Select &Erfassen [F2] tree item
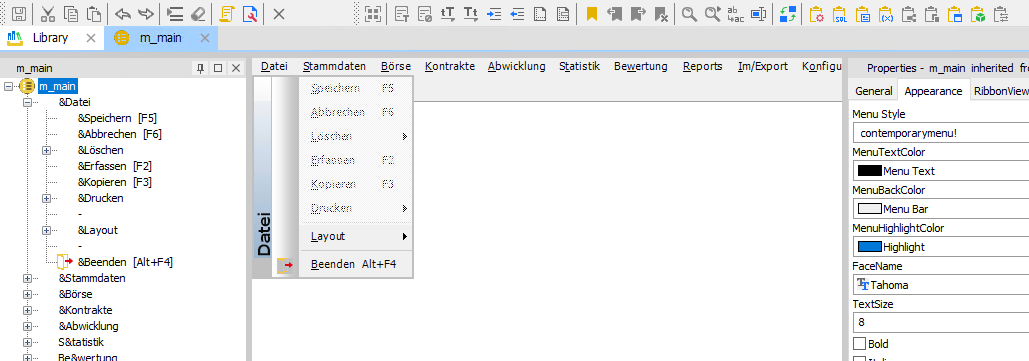The height and width of the screenshot is (361, 1029). coord(115,166)
